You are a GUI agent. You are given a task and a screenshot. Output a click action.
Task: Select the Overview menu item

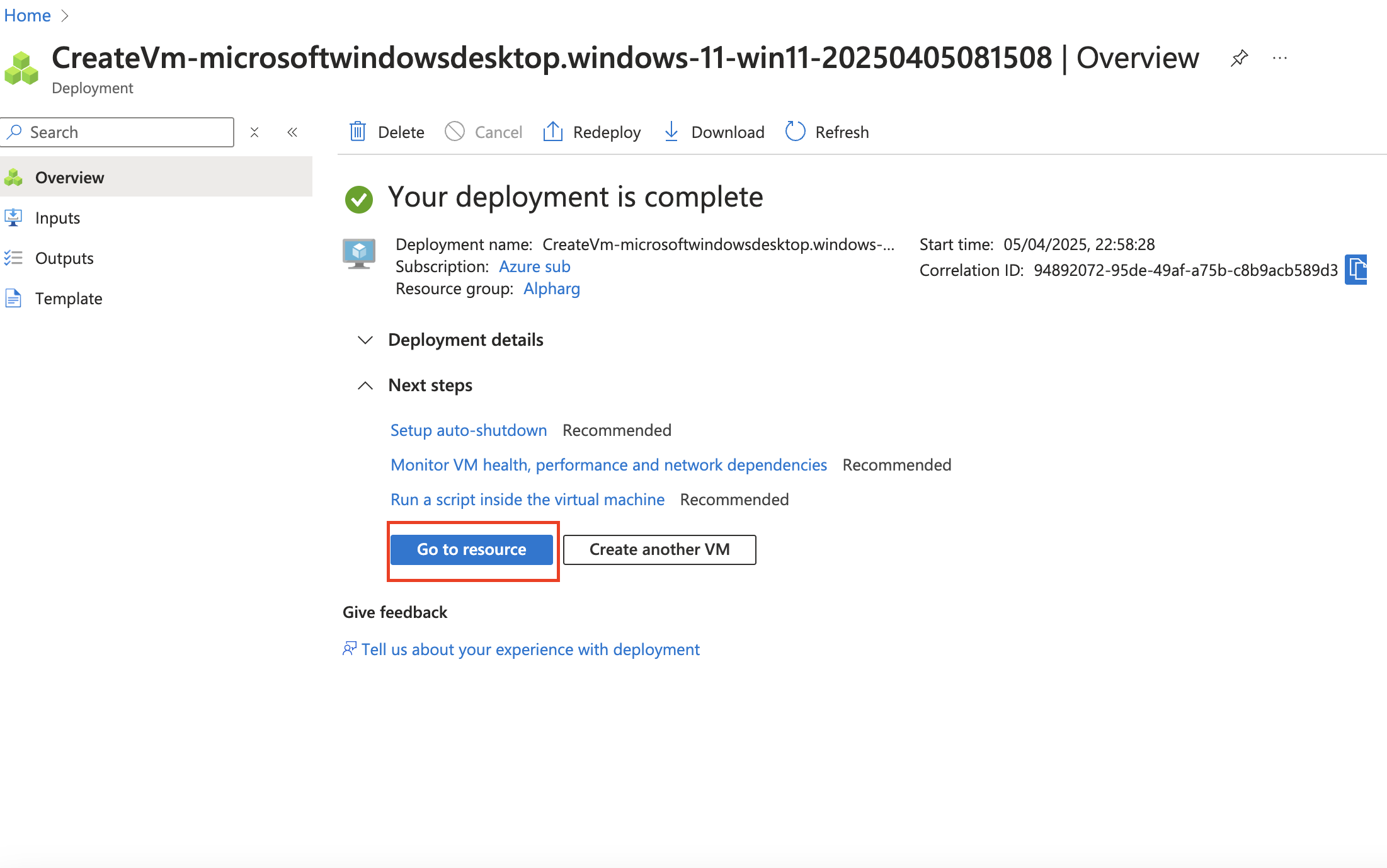(x=156, y=178)
